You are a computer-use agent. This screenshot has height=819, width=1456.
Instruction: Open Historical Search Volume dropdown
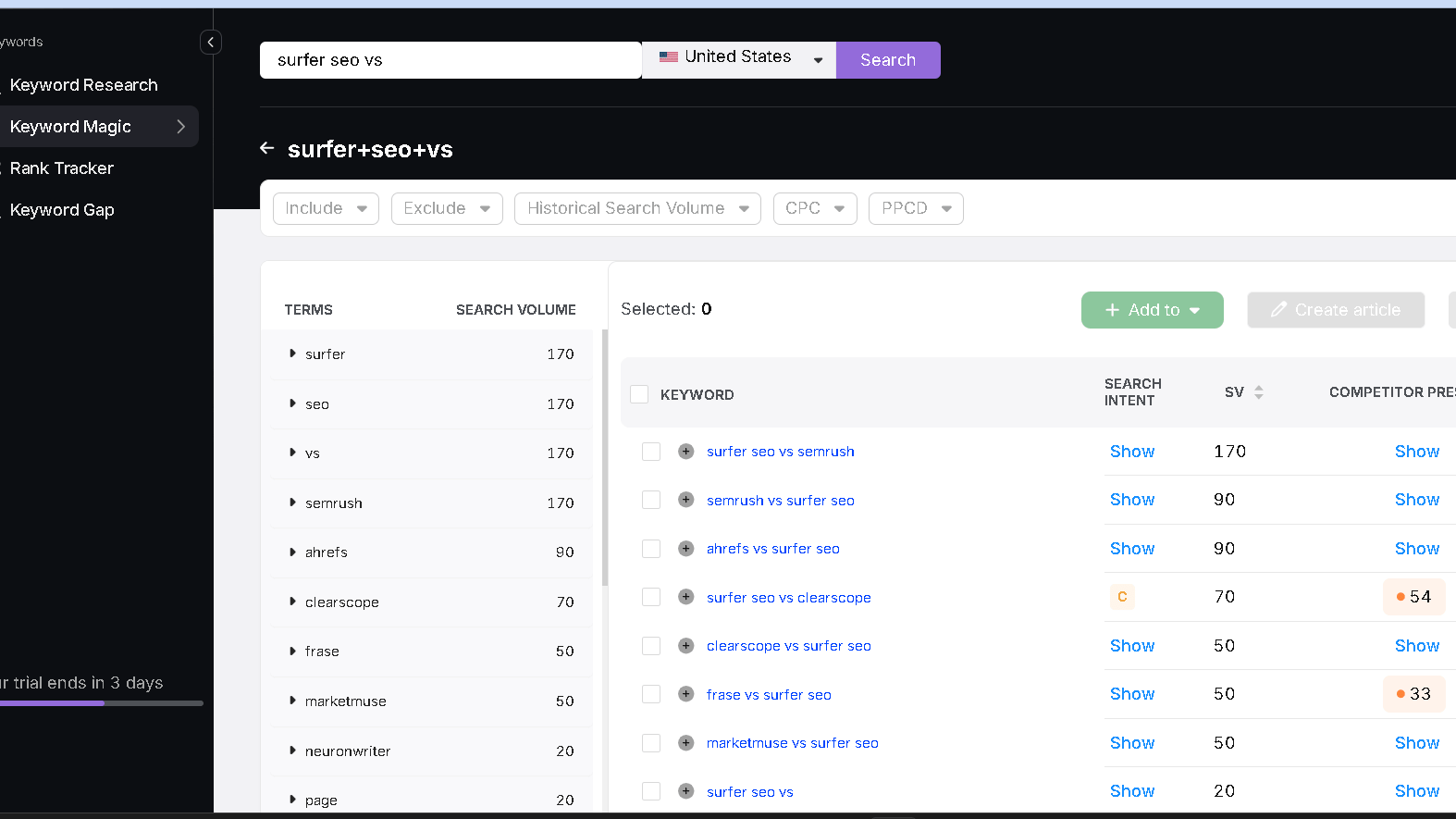[x=637, y=208]
